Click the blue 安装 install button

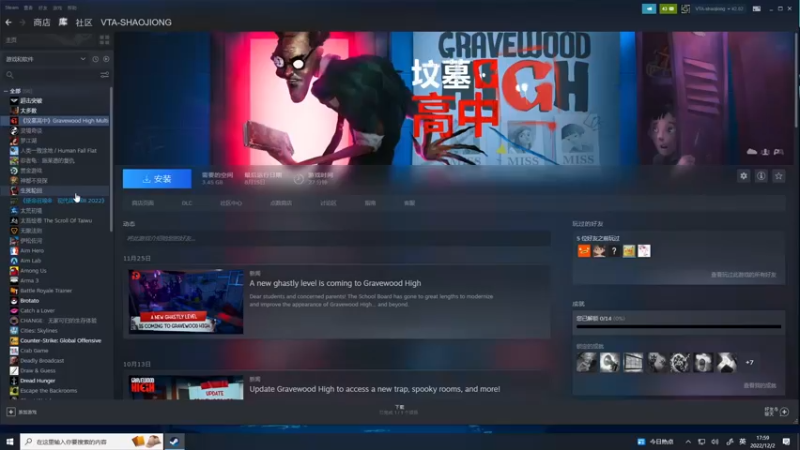157,179
